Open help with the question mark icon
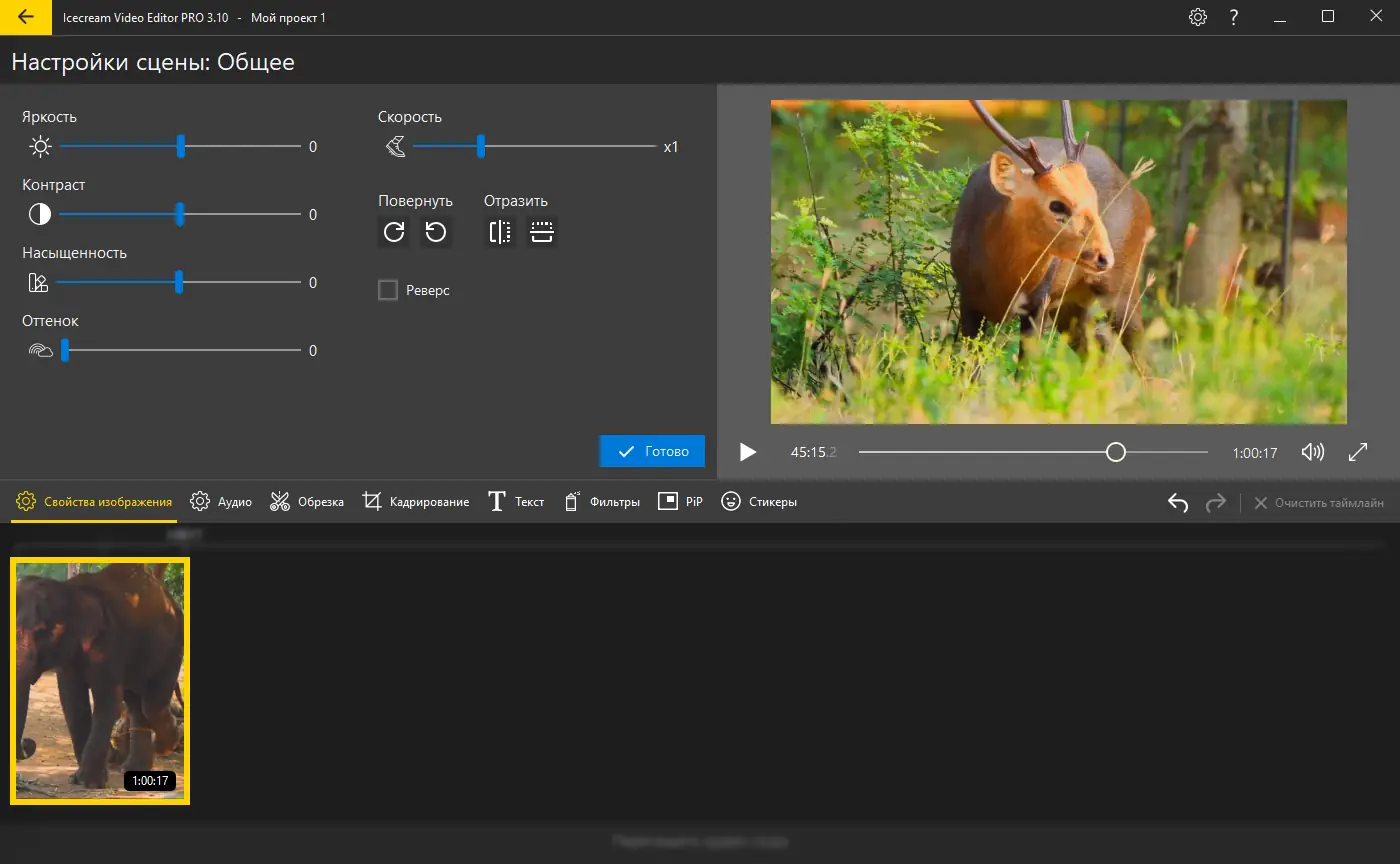This screenshot has height=864, width=1400. pyautogui.click(x=1234, y=17)
